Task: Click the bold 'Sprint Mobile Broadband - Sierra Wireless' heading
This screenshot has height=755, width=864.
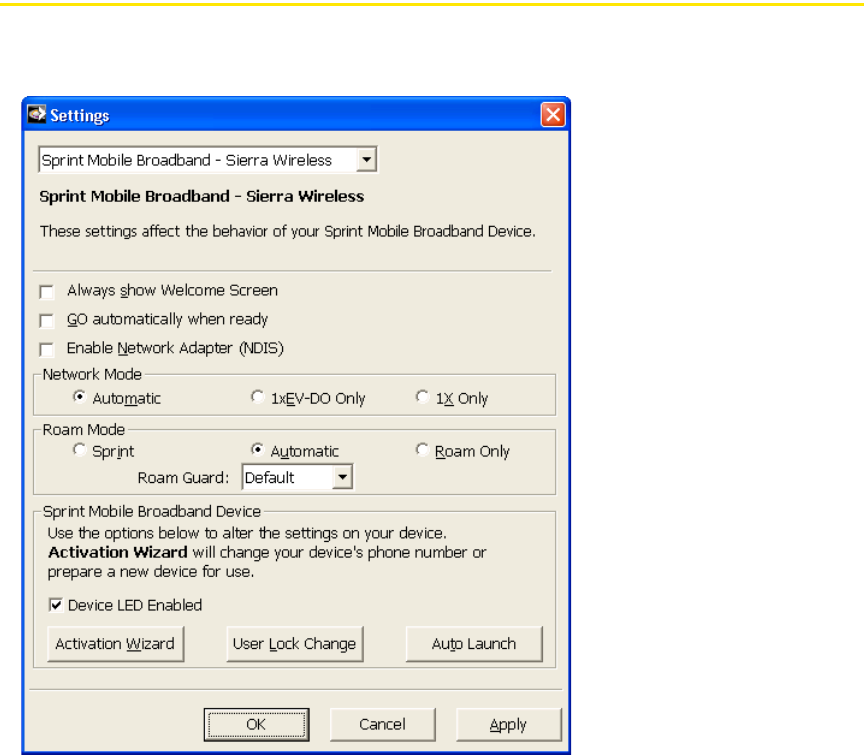Action: [202, 196]
